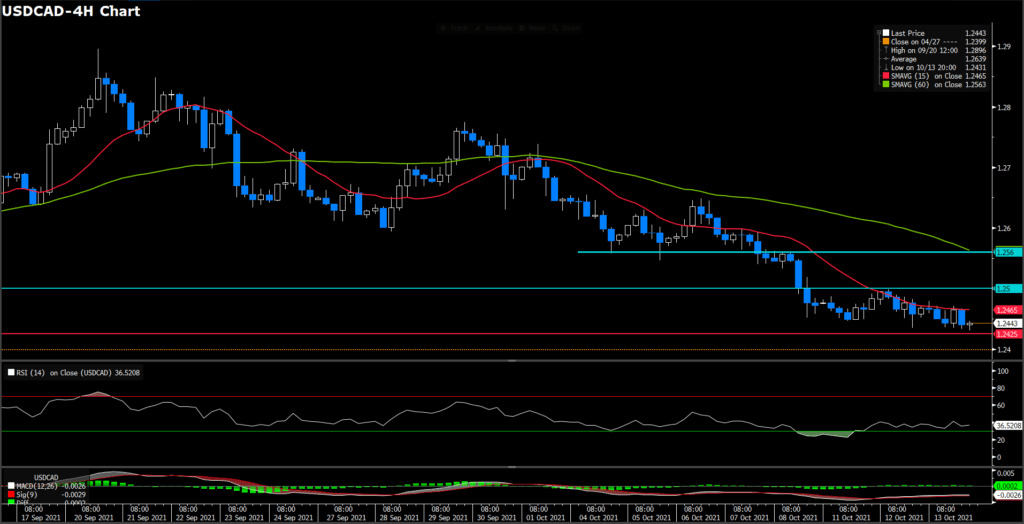Viewport: 1024px width, 524px height.
Task: Click the USDCAD label in MACD legend
Action: [x=46, y=478]
